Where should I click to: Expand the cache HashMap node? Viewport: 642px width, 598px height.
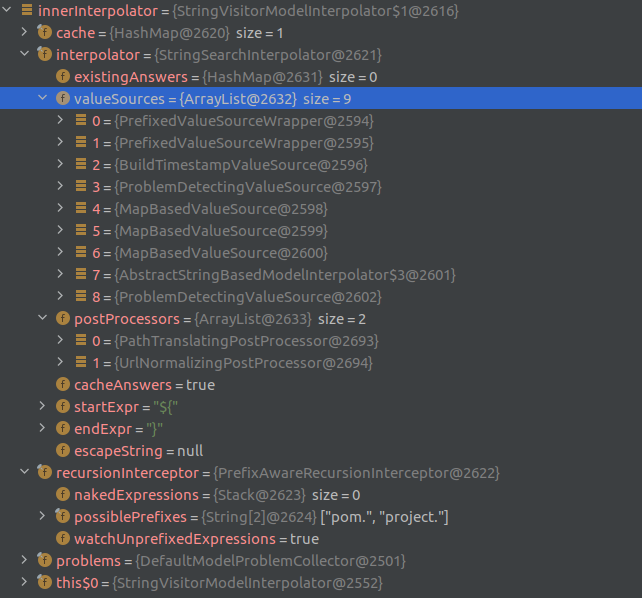pyautogui.click(x=24, y=32)
